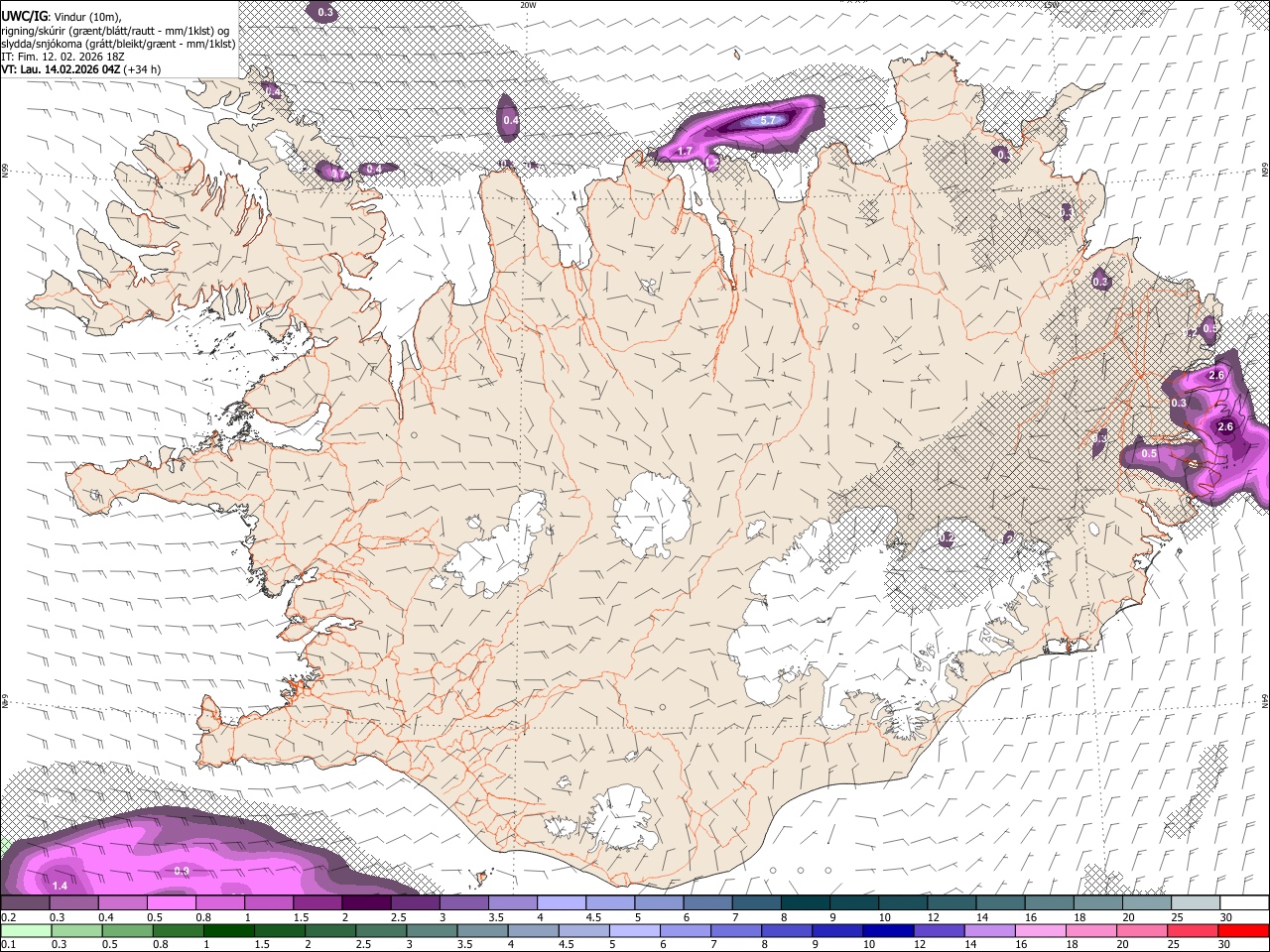Click the violet 12–14 rain legend swatch

click(x=939, y=931)
